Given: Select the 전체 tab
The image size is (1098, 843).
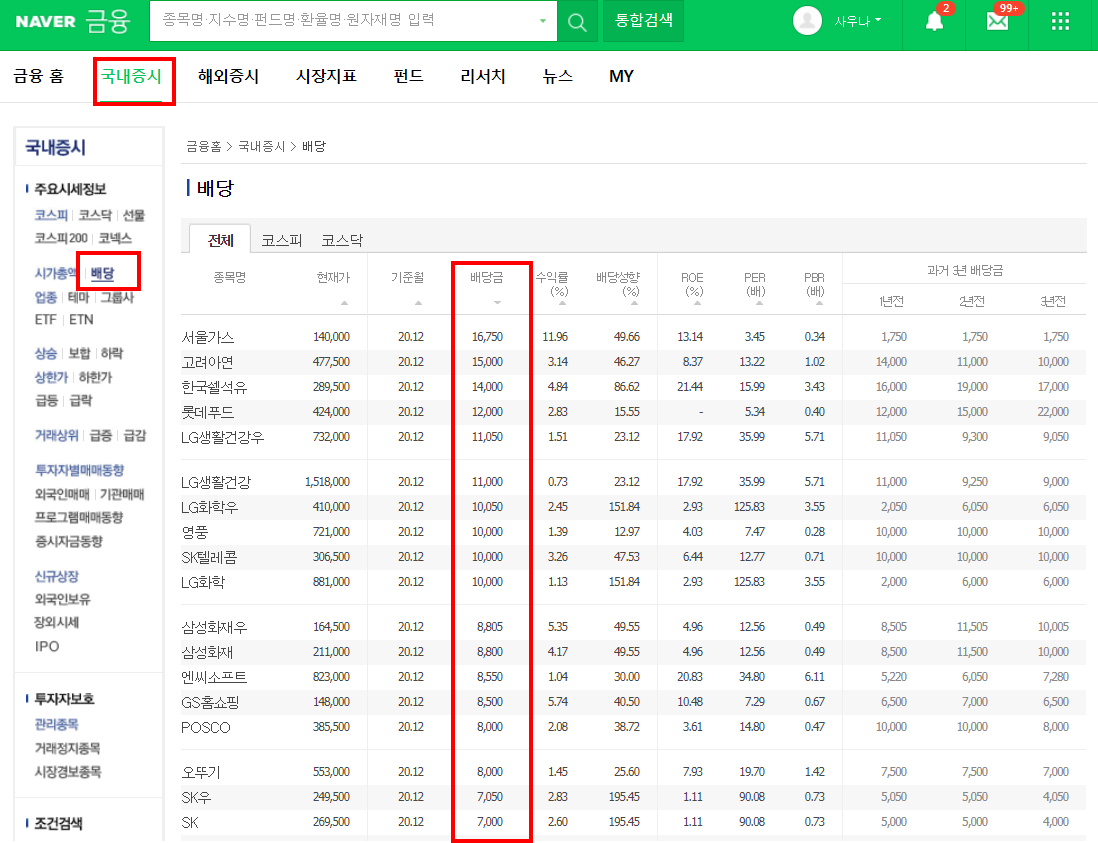Looking at the screenshot, I should pos(221,240).
